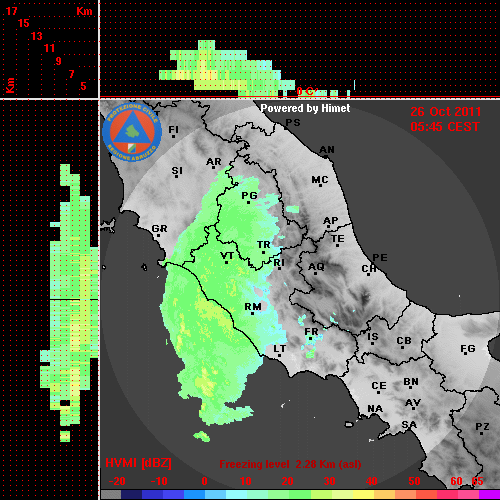Click the '50' value on the dBZ scale
Image resolution: width=500 pixels, height=500 pixels.
point(414,481)
